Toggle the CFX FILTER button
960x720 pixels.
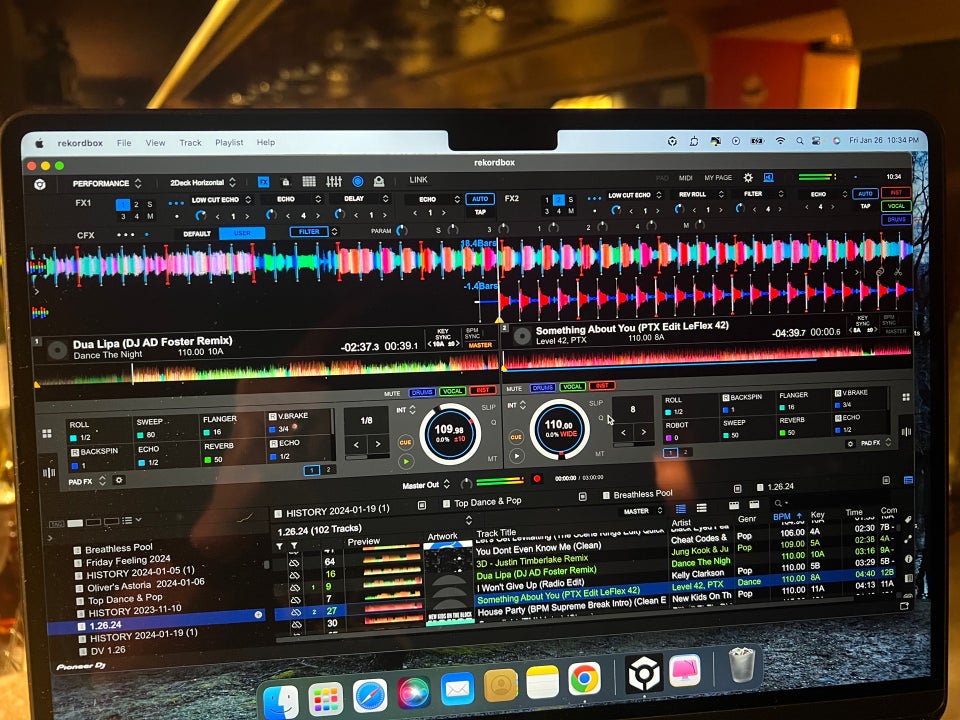[309, 231]
